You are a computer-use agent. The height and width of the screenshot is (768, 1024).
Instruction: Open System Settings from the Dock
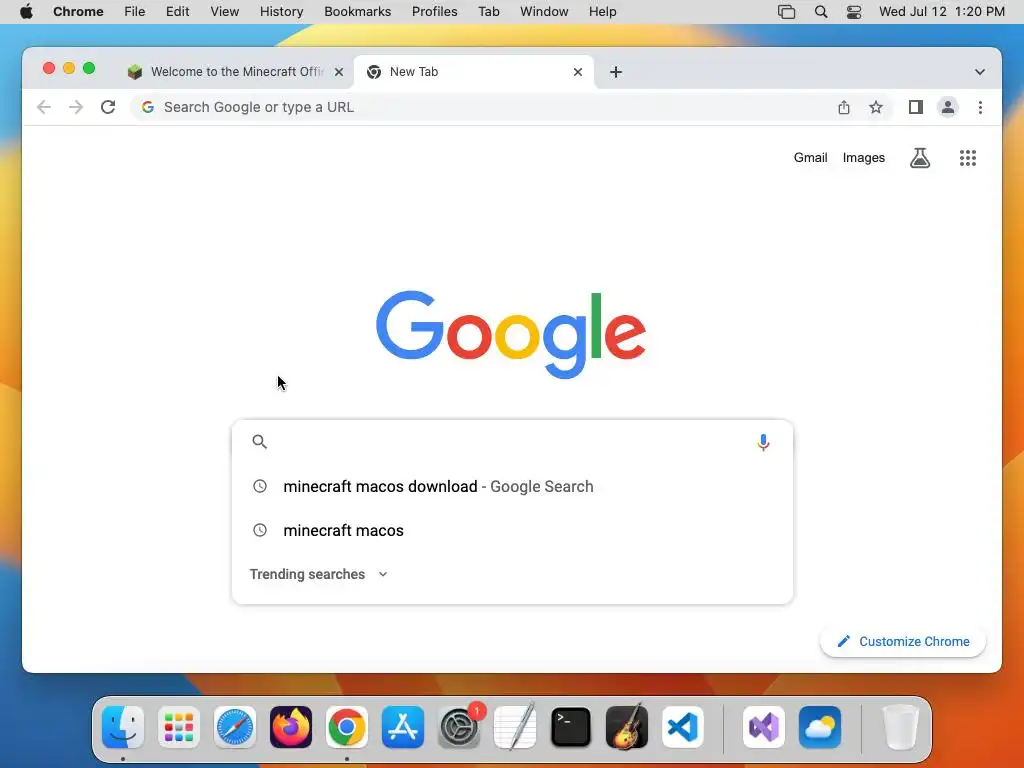pos(459,727)
